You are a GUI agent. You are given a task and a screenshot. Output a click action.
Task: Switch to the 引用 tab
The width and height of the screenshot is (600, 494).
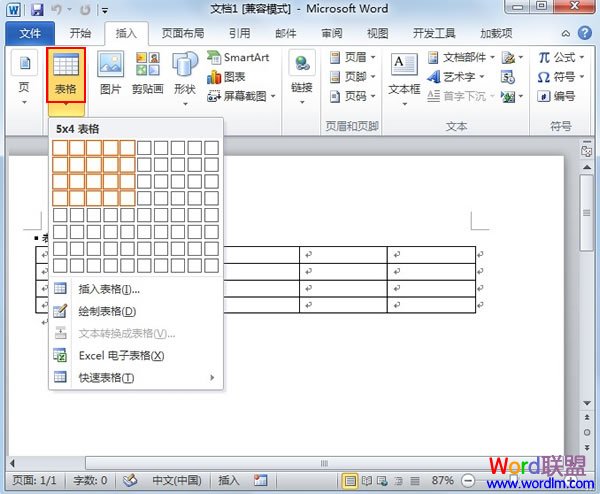[x=240, y=34]
